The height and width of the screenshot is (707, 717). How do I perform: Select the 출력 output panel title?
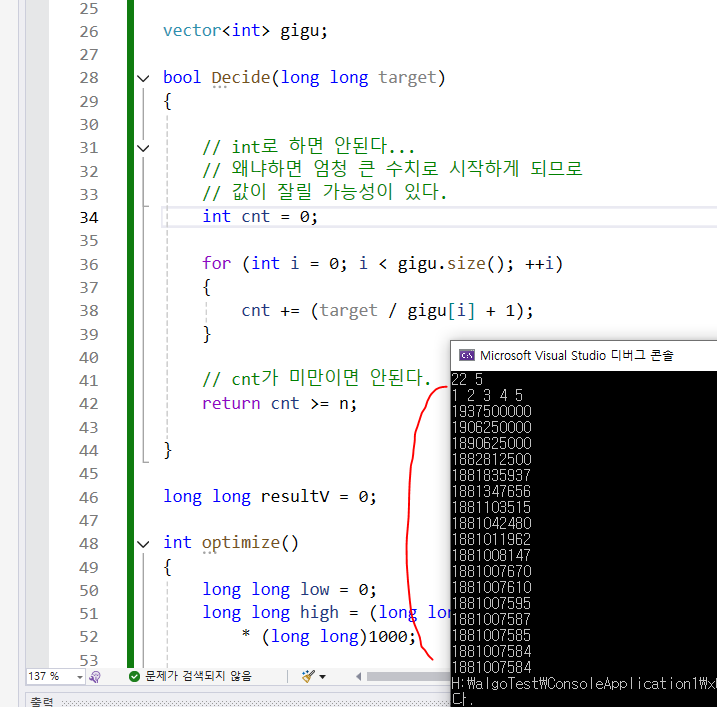click(42, 701)
